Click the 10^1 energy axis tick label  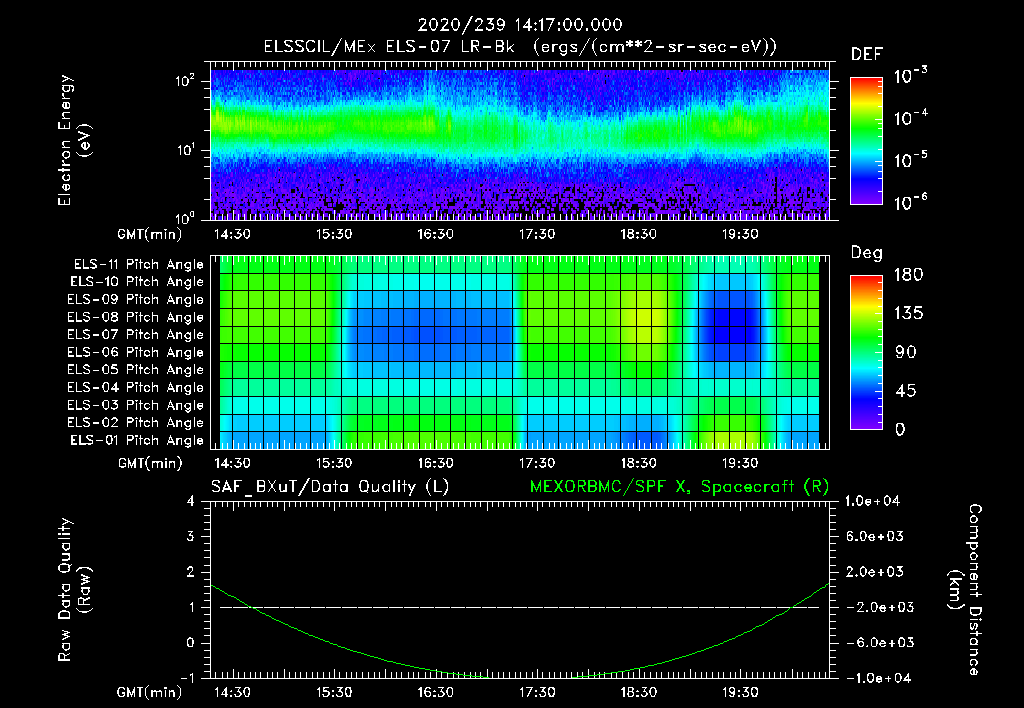point(185,150)
